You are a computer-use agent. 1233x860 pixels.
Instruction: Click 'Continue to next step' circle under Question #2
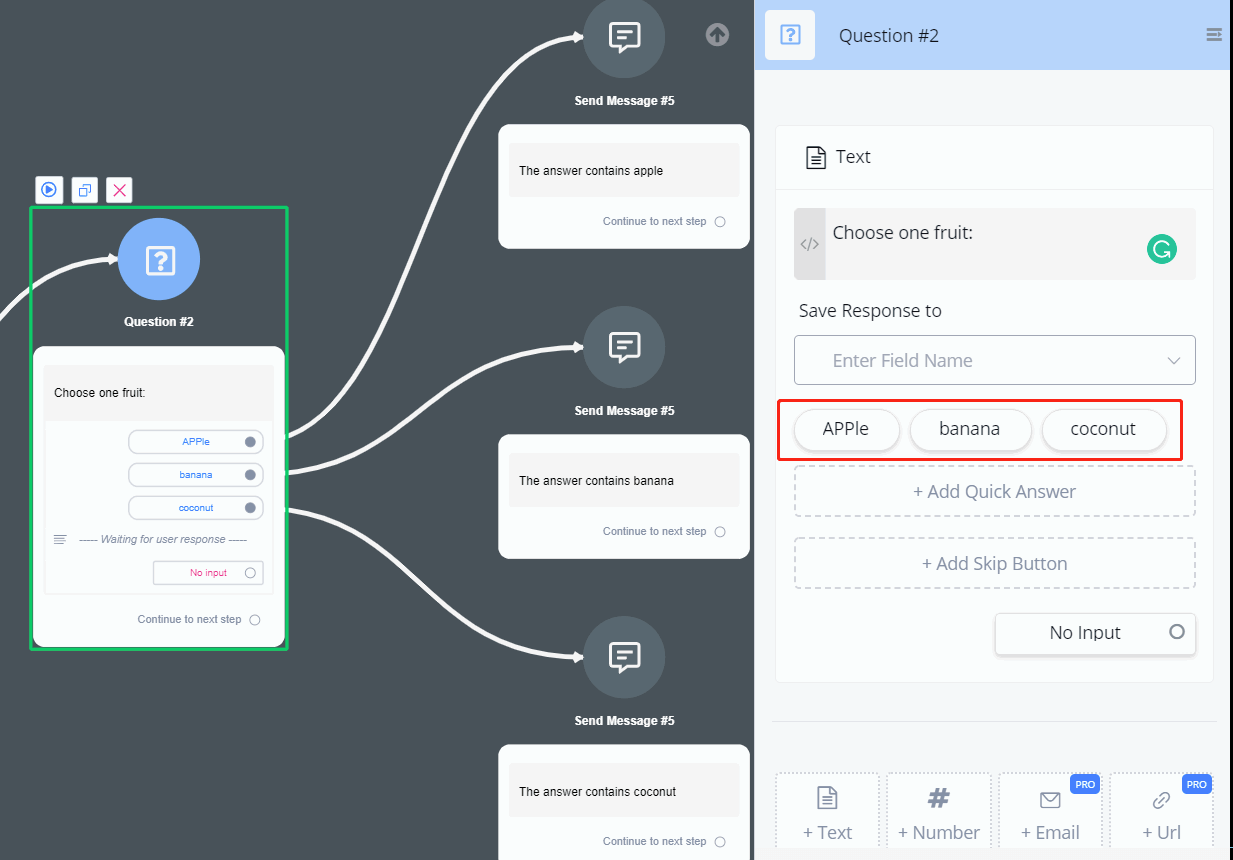tap(255, 620)
